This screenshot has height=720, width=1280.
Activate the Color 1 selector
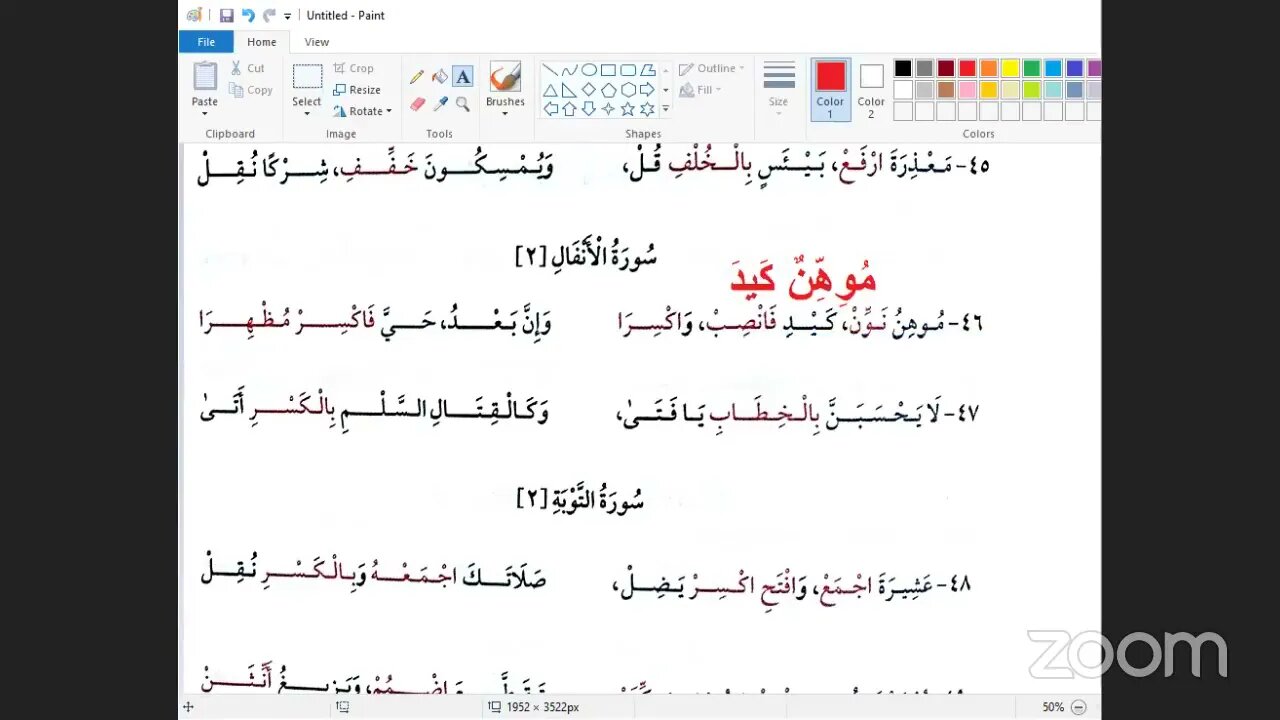(x=830, y=90)
